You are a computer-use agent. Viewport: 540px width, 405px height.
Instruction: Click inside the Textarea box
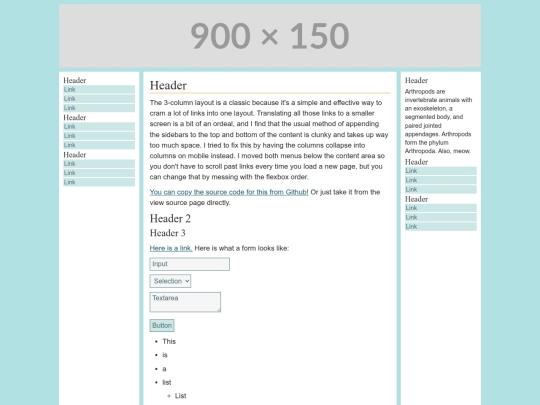[x=185, y=302]
